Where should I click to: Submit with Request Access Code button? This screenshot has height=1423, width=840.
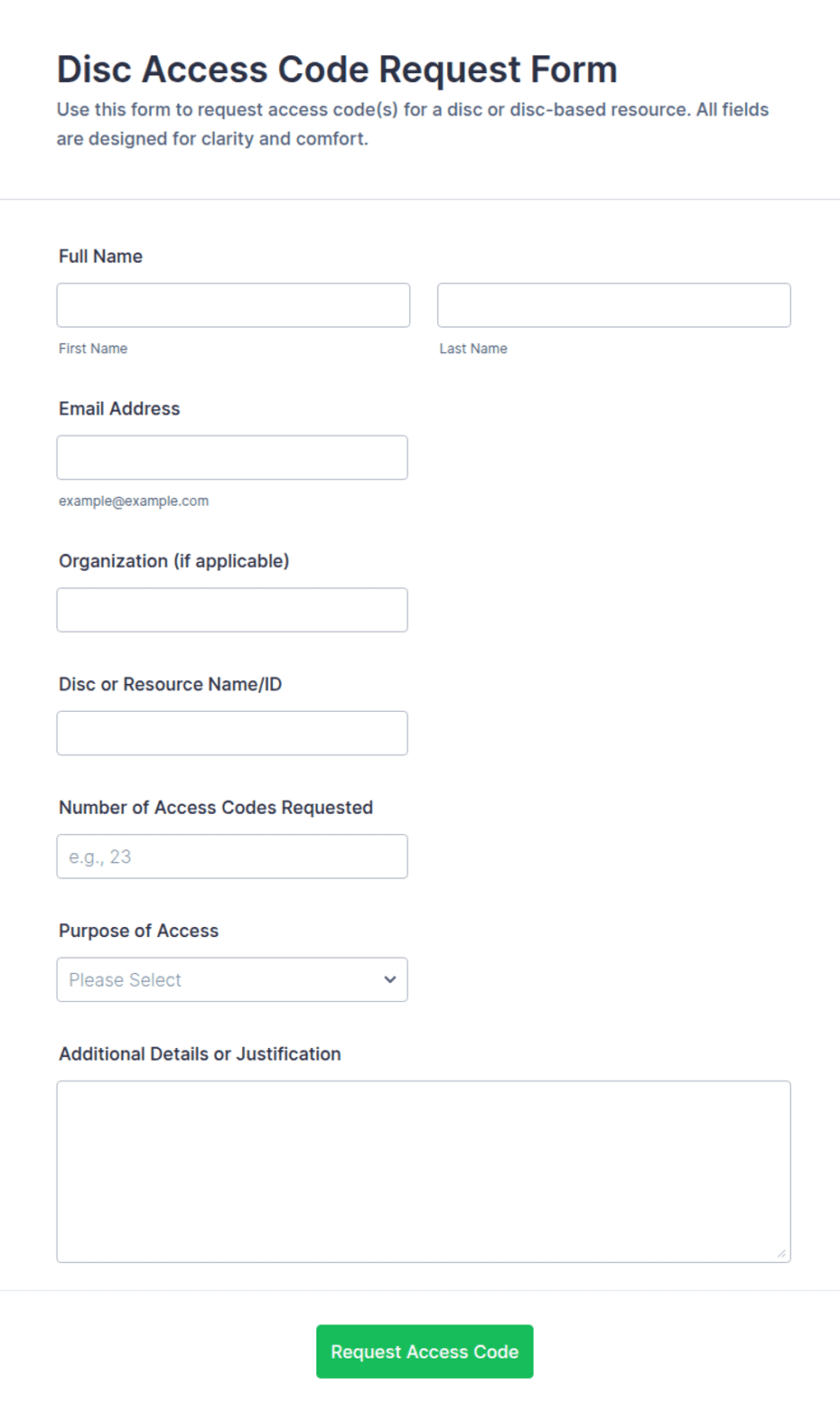tap(425, 1352)
